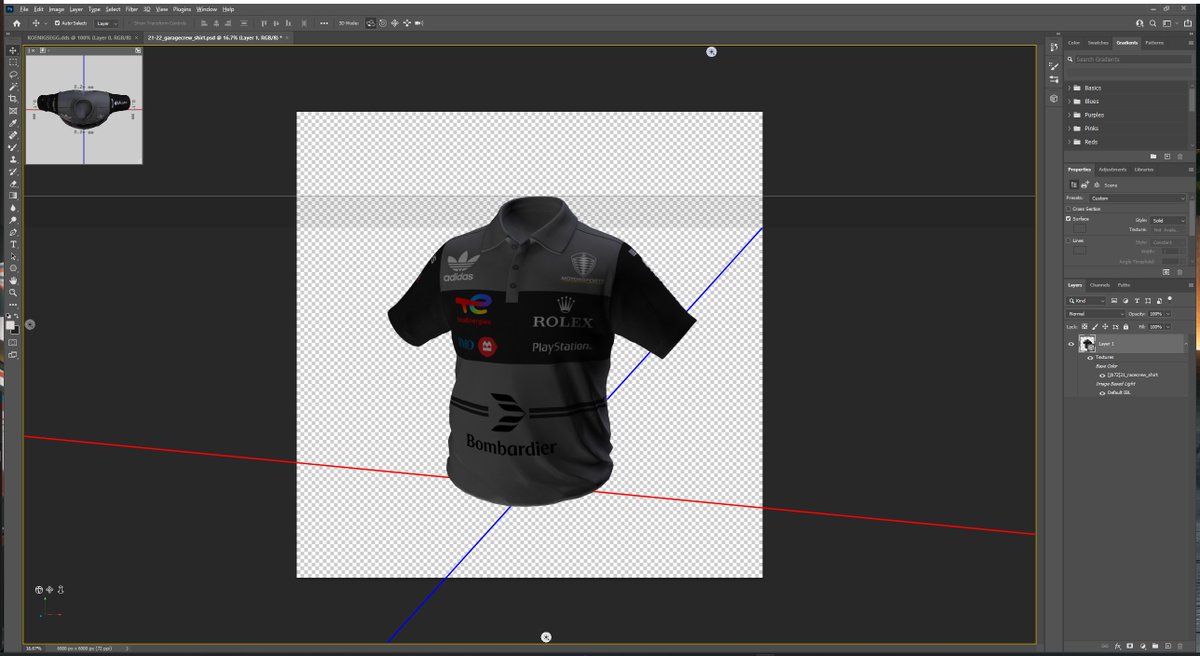Expand the Basics gradient folder

coord(1068,88)
